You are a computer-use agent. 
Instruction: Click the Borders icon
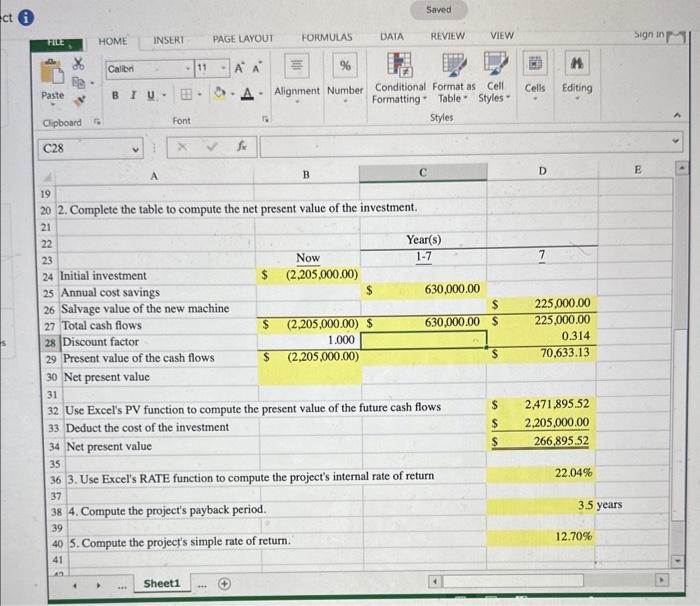(186, 95)
